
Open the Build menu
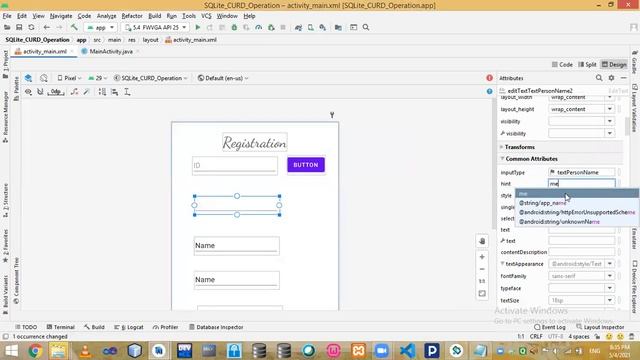pos(154,16)
